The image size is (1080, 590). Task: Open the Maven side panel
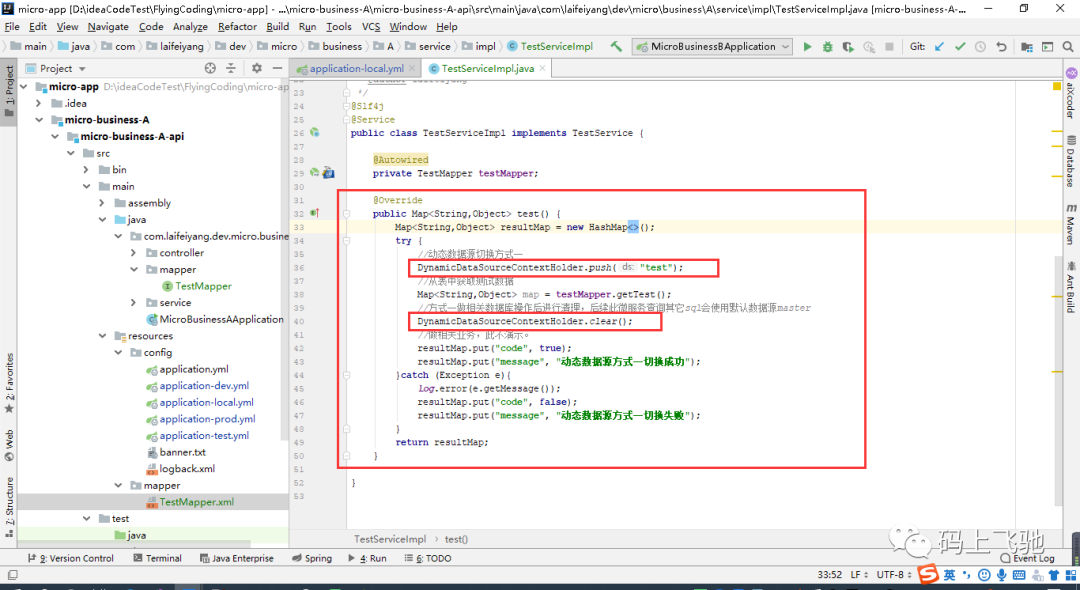pos(1070,224)
